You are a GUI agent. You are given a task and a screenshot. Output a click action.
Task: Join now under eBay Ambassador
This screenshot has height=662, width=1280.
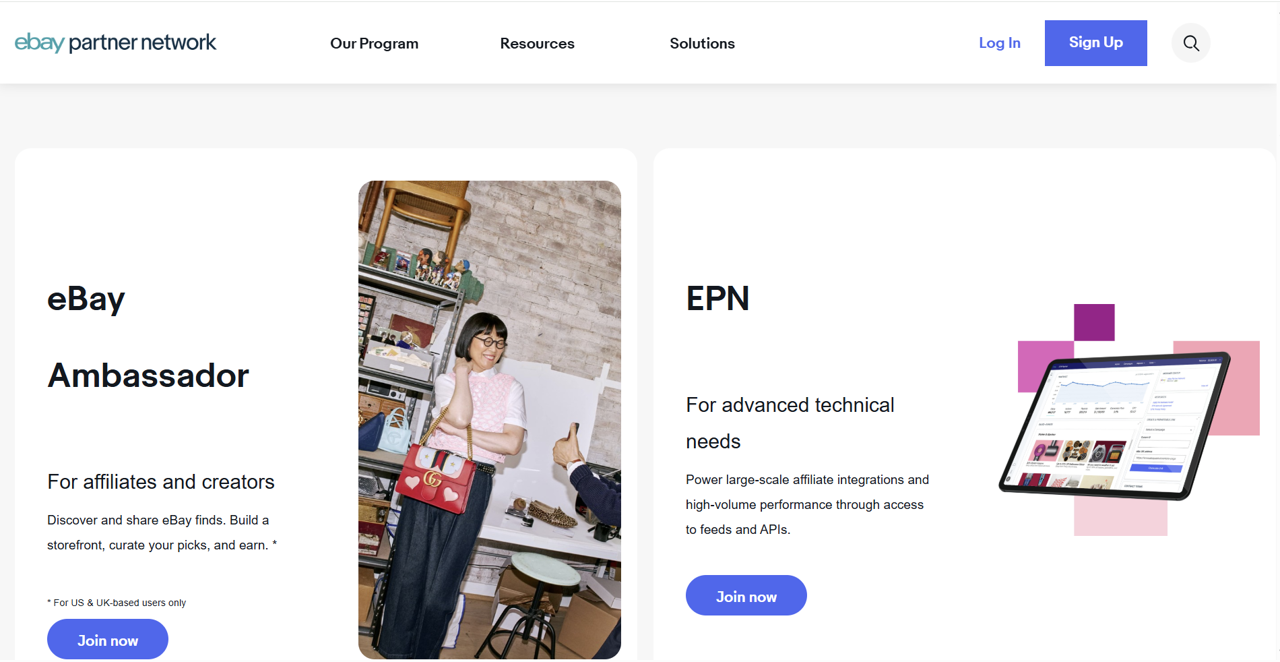click(x=107, y=640)
